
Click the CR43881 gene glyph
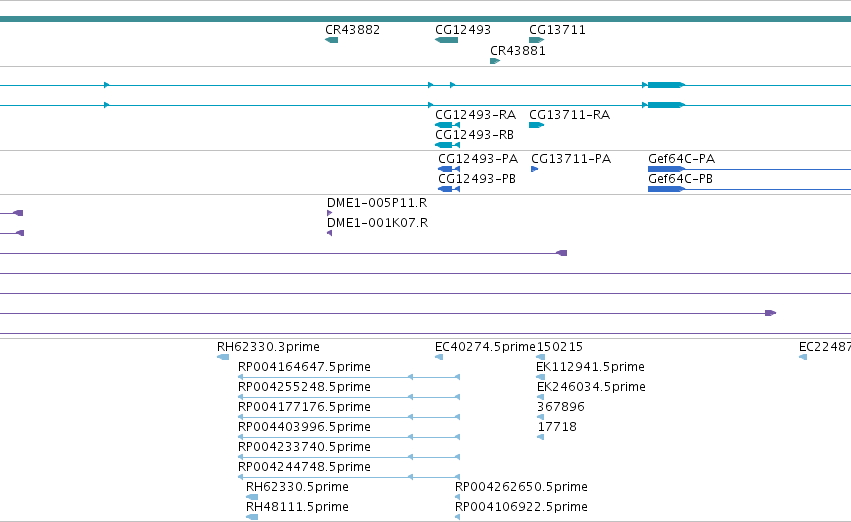coord(495,61)
